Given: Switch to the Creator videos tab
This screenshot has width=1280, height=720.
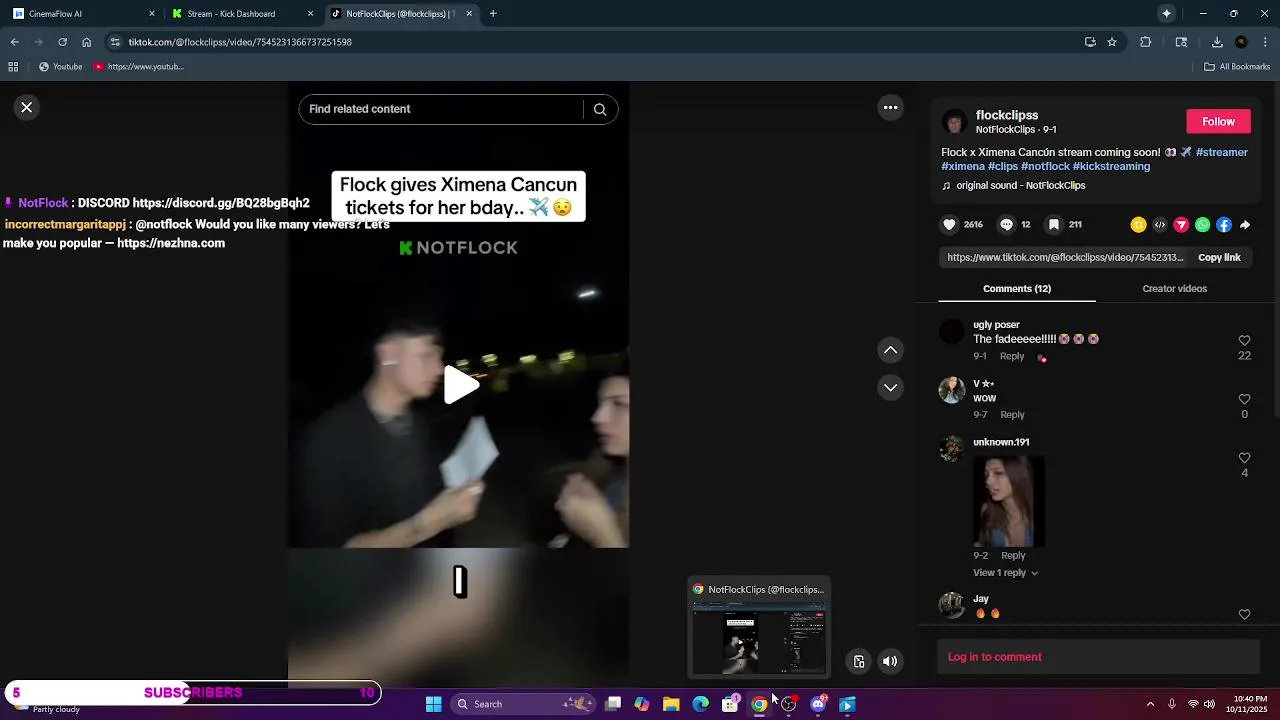Looking at the screenshot, I should tap(1174, 288).
